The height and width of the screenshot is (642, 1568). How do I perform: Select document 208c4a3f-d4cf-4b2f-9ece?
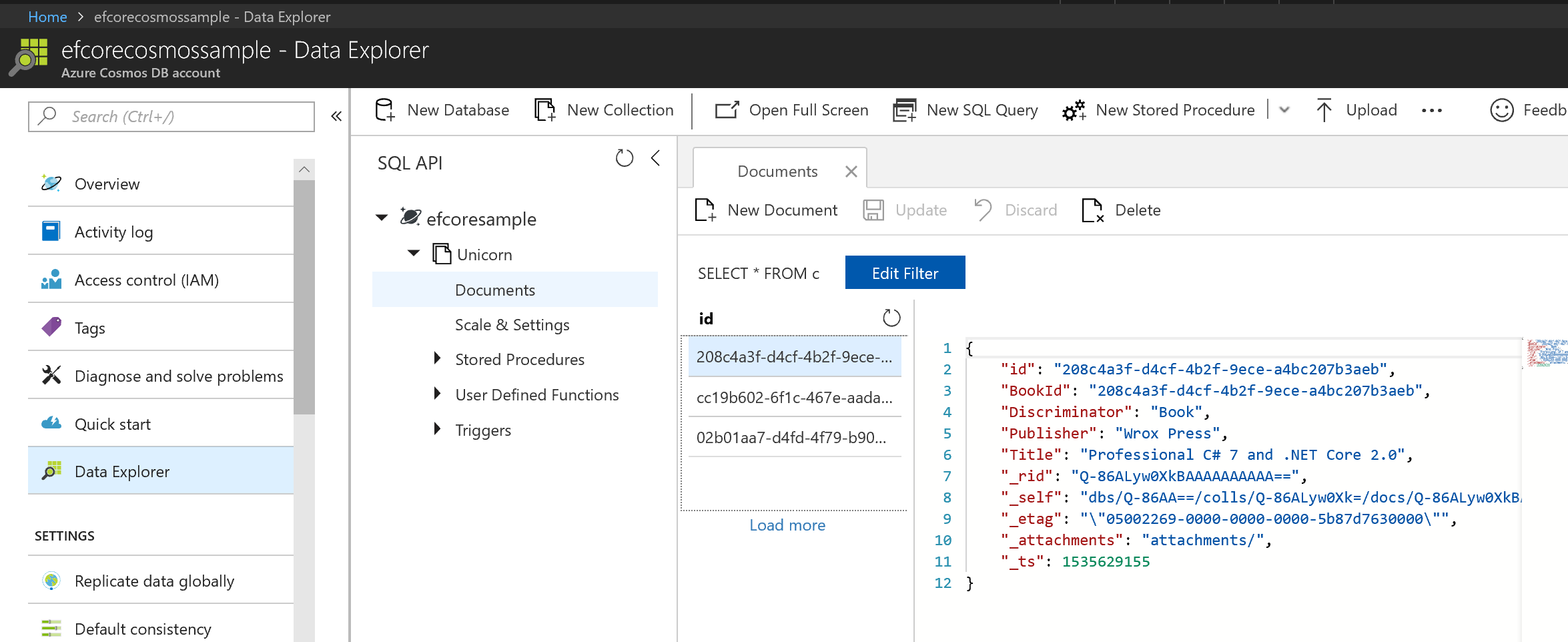point(795,356)
